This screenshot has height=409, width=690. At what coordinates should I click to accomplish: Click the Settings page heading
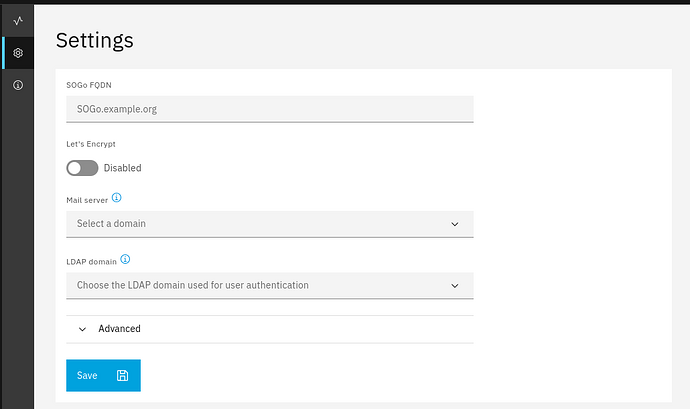pyautogui.click(x=94, y=40)
